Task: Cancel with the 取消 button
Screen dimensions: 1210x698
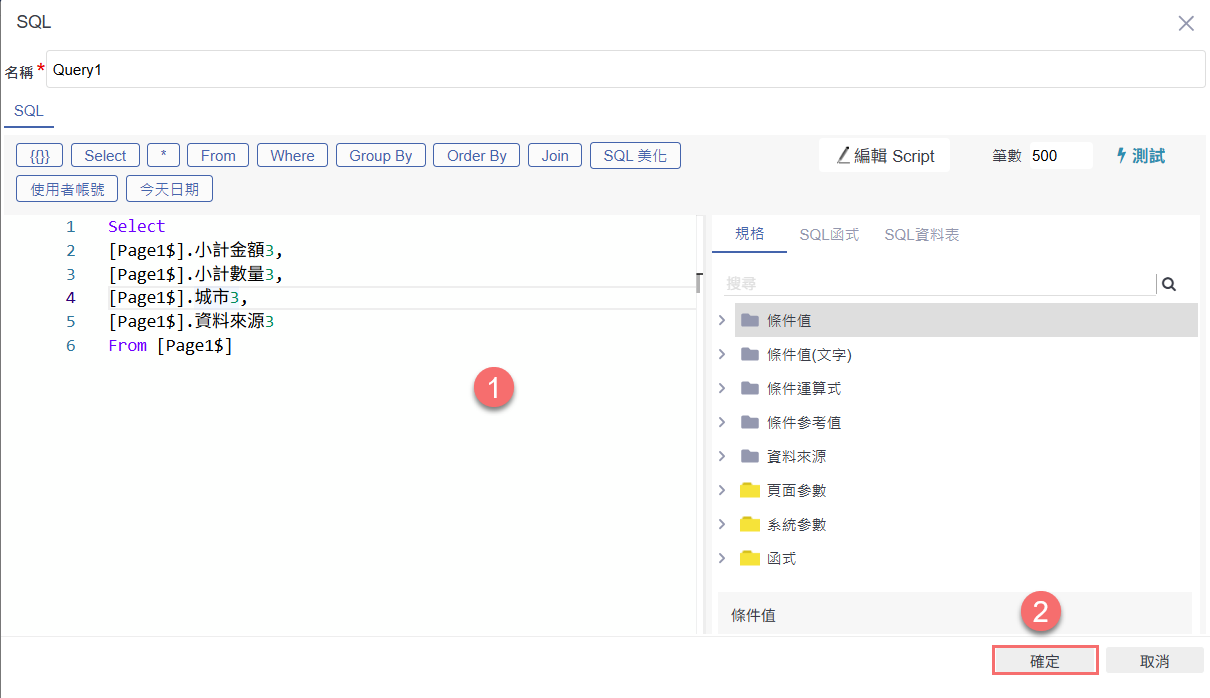Action: tap(1155, 661)
